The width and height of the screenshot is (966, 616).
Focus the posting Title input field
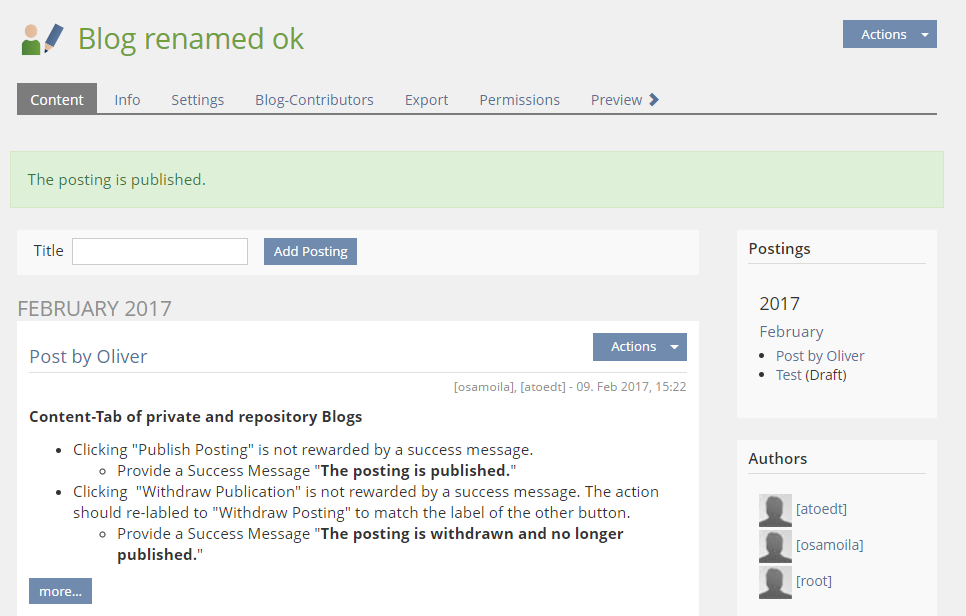point(160,251)
